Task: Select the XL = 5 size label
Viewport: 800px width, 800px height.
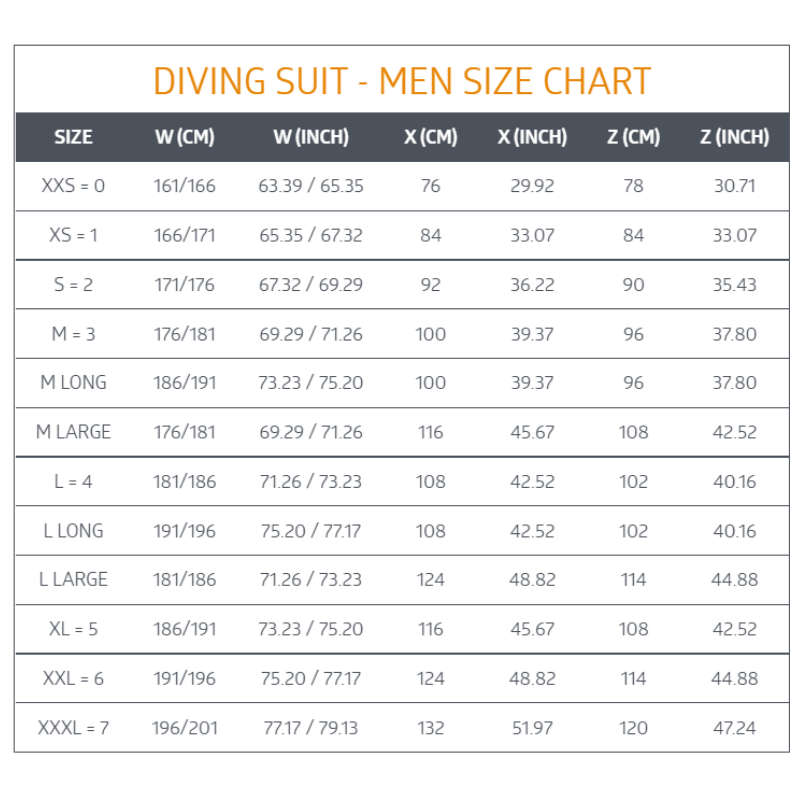Action: click(73, 629)
